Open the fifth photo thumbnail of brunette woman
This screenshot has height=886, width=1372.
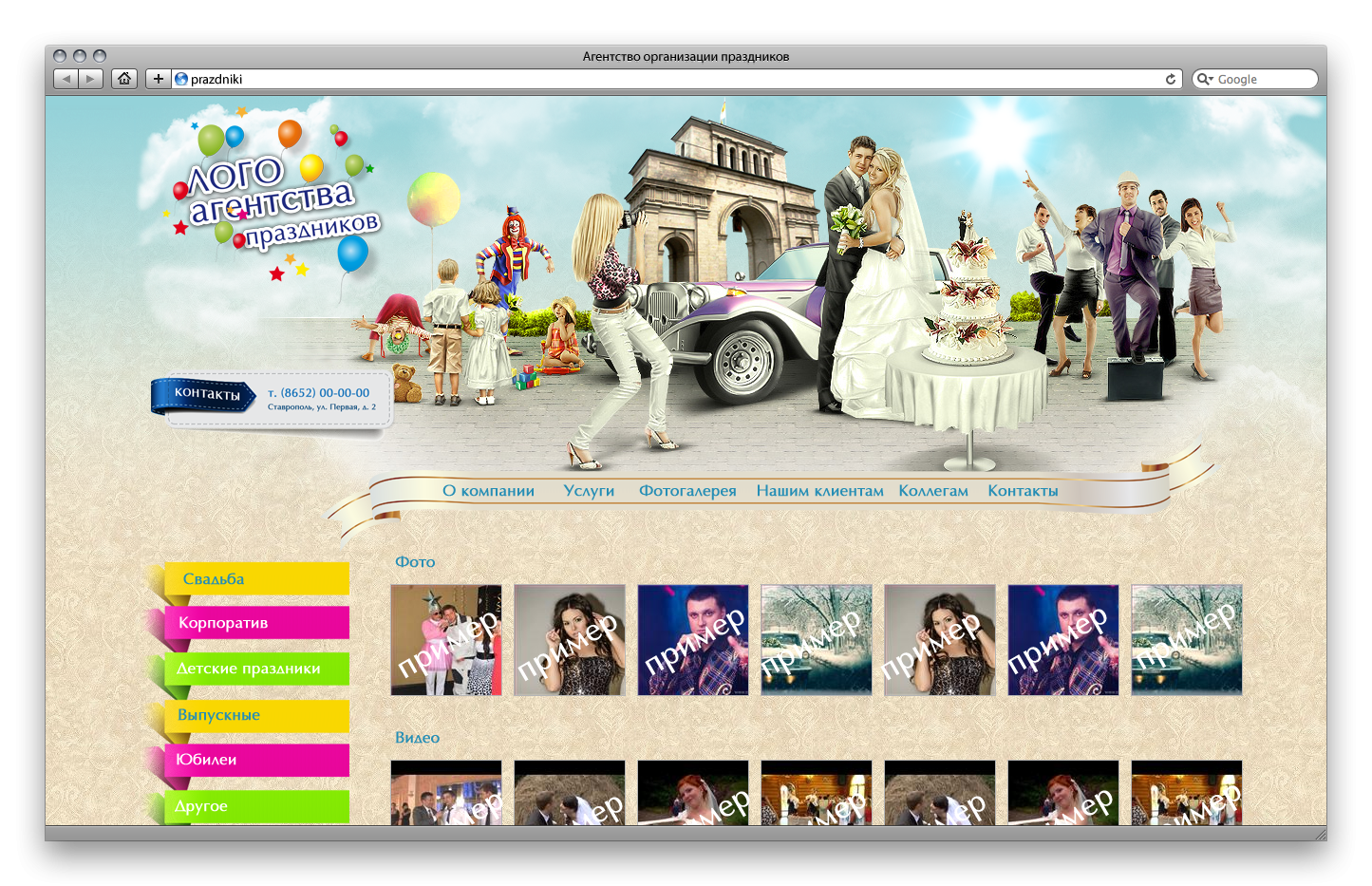click(x=940, y=640)
